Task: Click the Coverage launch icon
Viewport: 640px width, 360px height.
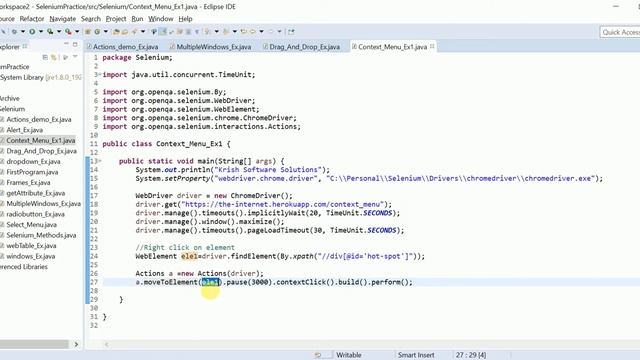Action: click(x=50, y=31)
